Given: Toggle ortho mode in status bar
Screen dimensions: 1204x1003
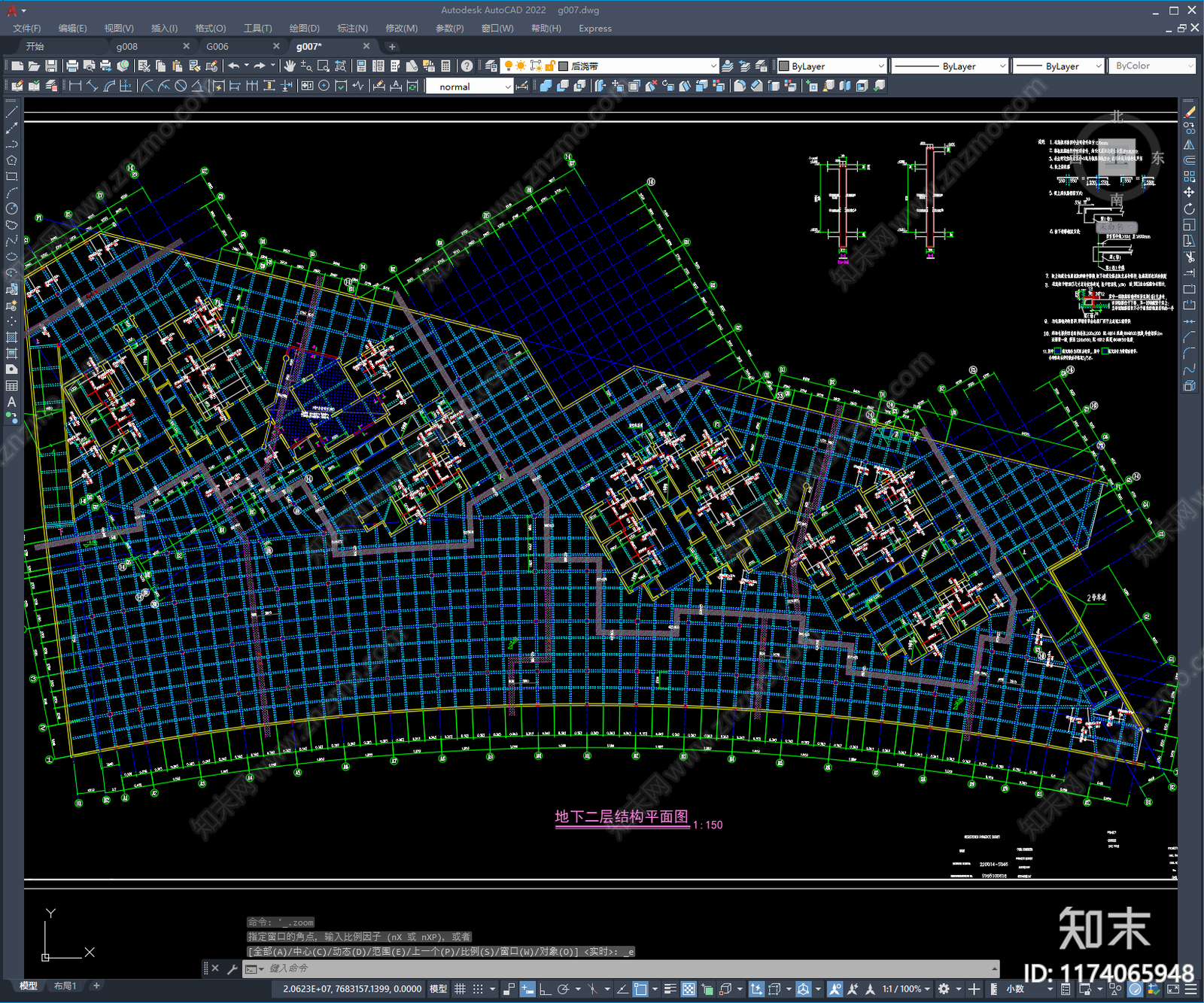Looking at the screenshot, I should coord(544,989).
